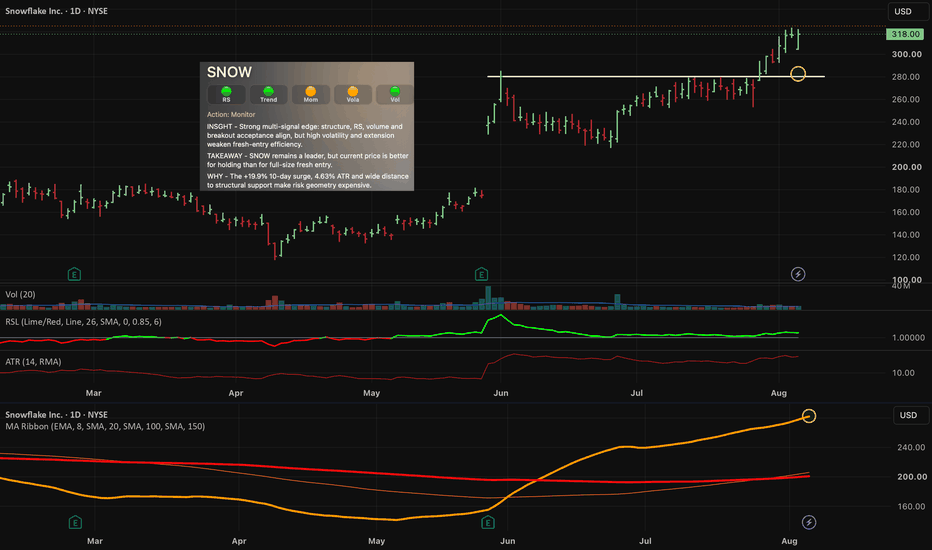Click the orange Vola signal indicator
This screenshot has width=932, height=550.
pos(352,94)
